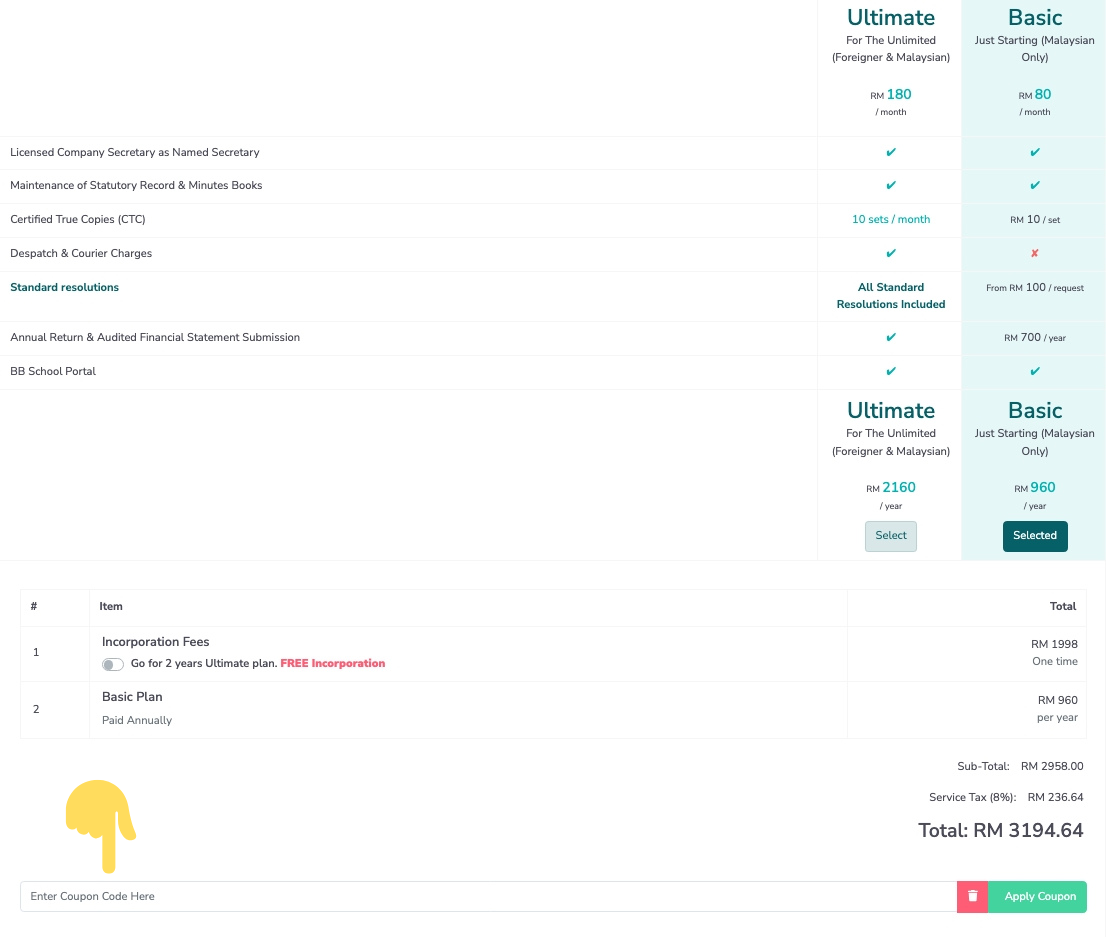Viewport: 1106px width, 937px height.
Task: Click 'All Standard Resolutions Included' text
Action: pyautogui.click(x=891, y=296)
